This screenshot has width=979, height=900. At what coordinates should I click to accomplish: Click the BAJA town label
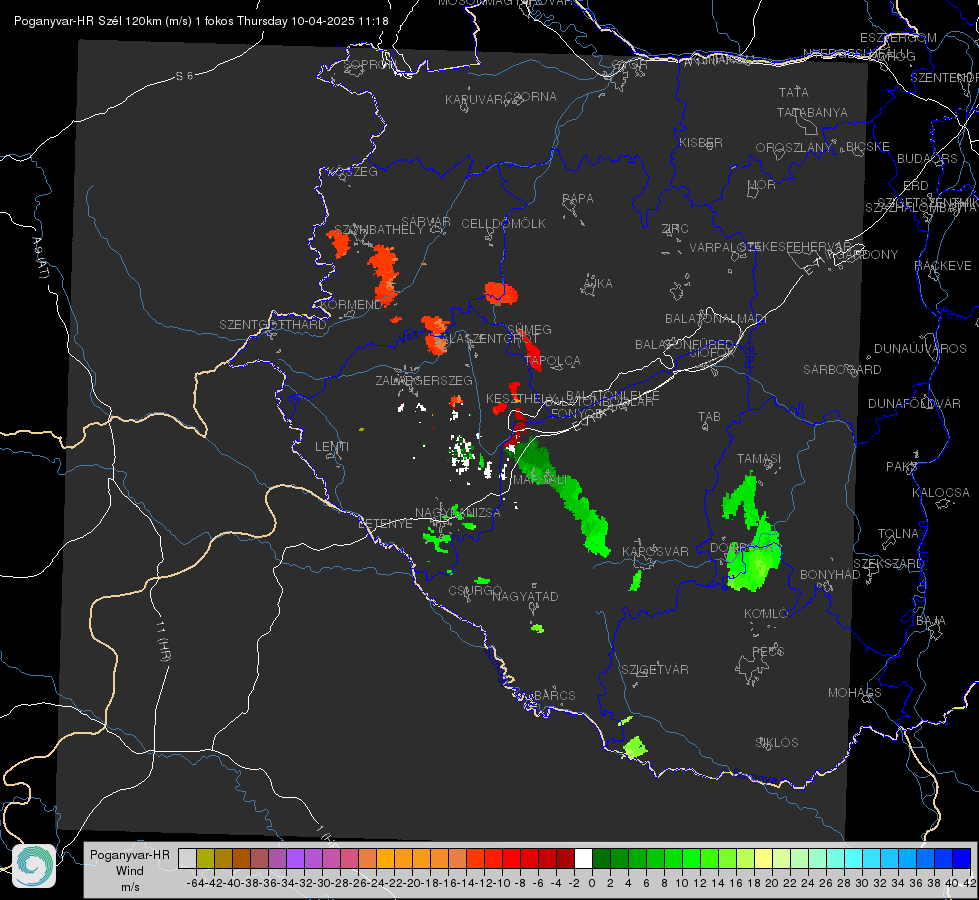[x=931, y=621]
